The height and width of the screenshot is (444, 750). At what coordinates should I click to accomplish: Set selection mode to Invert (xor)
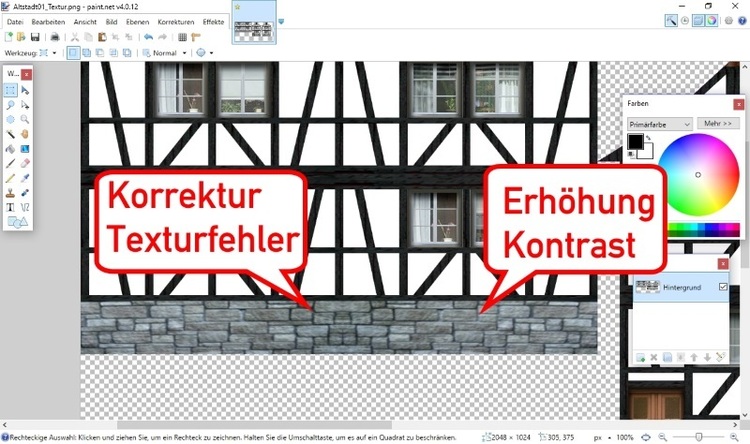click(127, 53)
